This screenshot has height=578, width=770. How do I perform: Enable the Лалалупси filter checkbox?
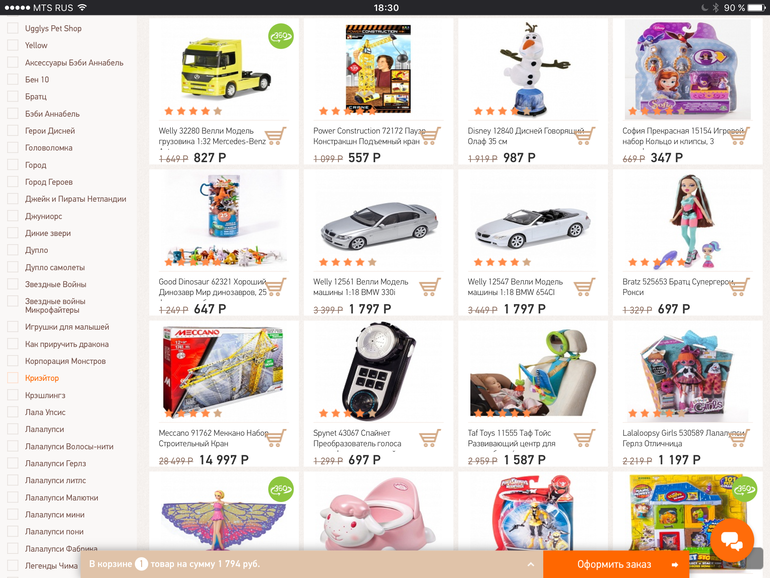pyautogui.click(x=13, y=429)
